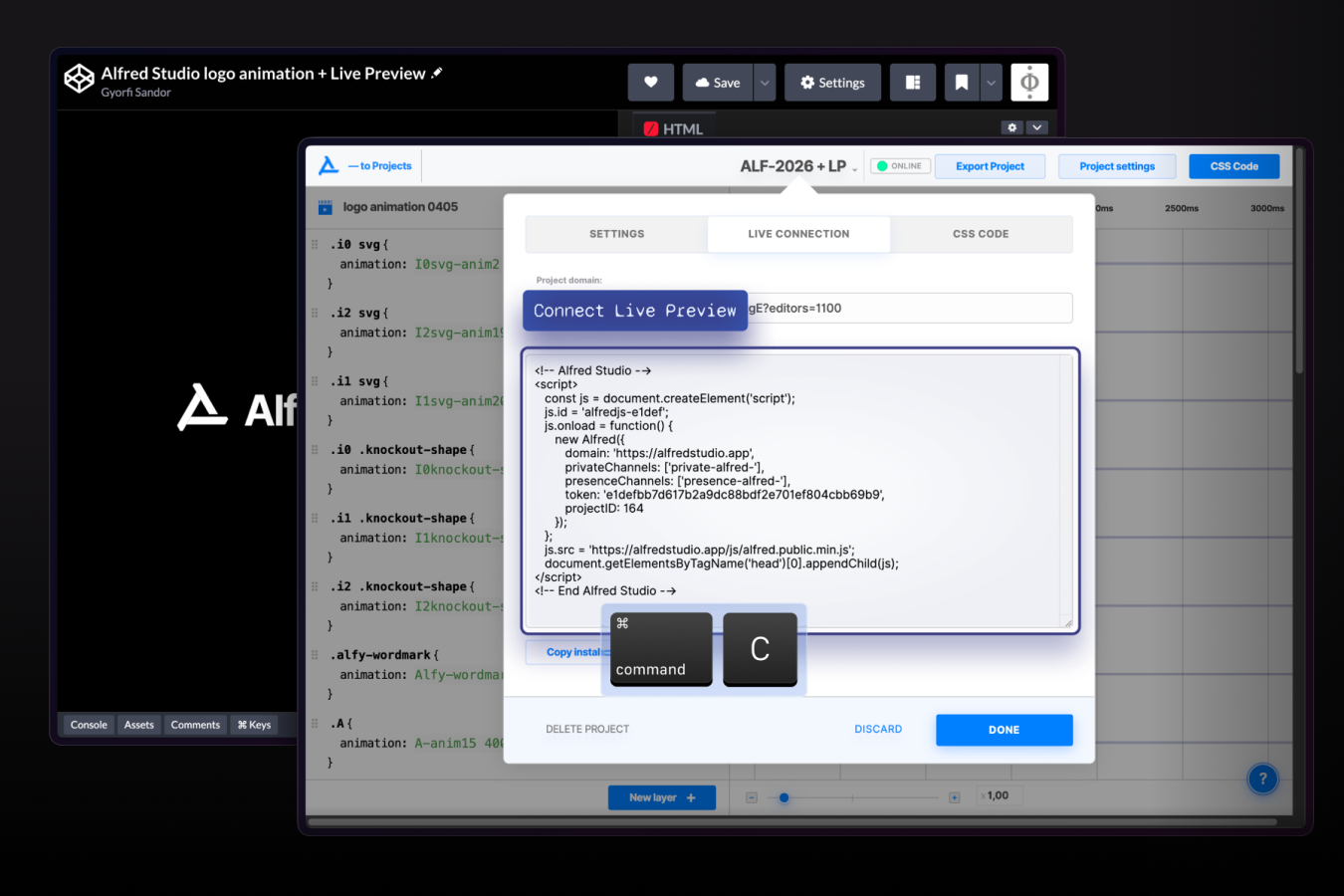Switch to the SETTINGS tab
The width and height of the screenshot is (1344, 896).
click(616, 234)
